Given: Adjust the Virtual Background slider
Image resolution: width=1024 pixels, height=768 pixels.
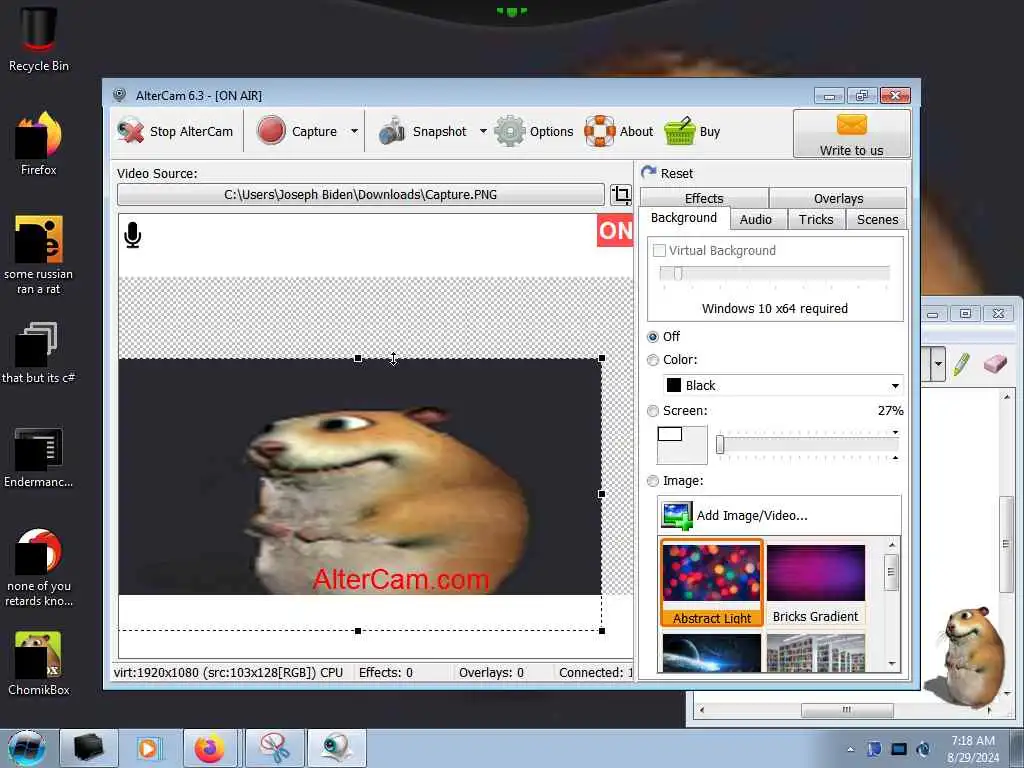Looking at the screenshot, I should pos(775,273).
